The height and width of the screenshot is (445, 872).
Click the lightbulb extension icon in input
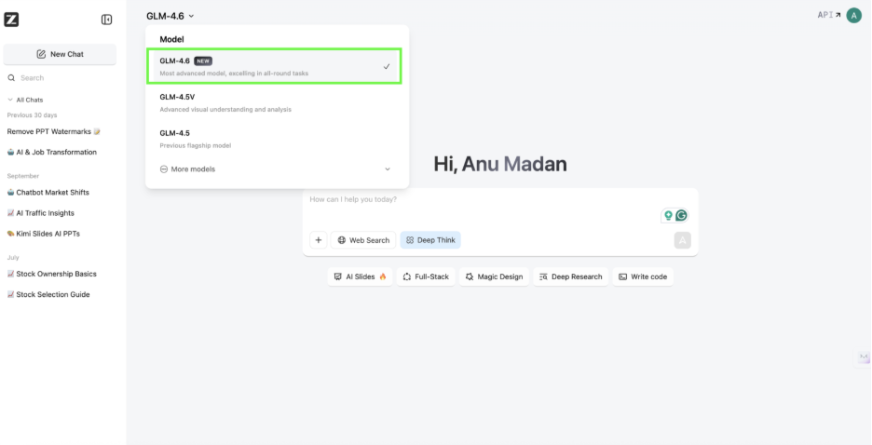tap(668, 215)
